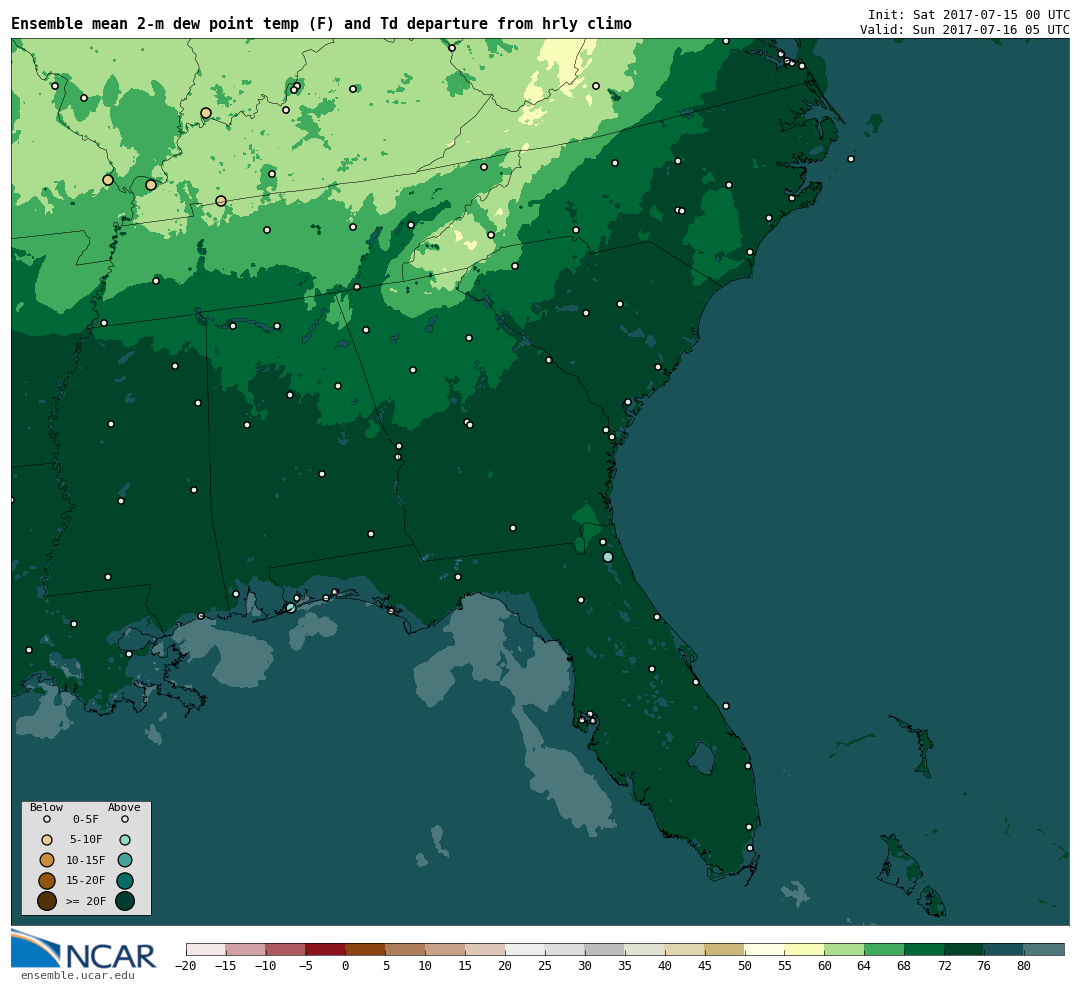This screenshot has height=988, width=1080.
Task: Click the Init: Sat 2017-07-15 00 UTC text
Action: [x=968, y=14]
